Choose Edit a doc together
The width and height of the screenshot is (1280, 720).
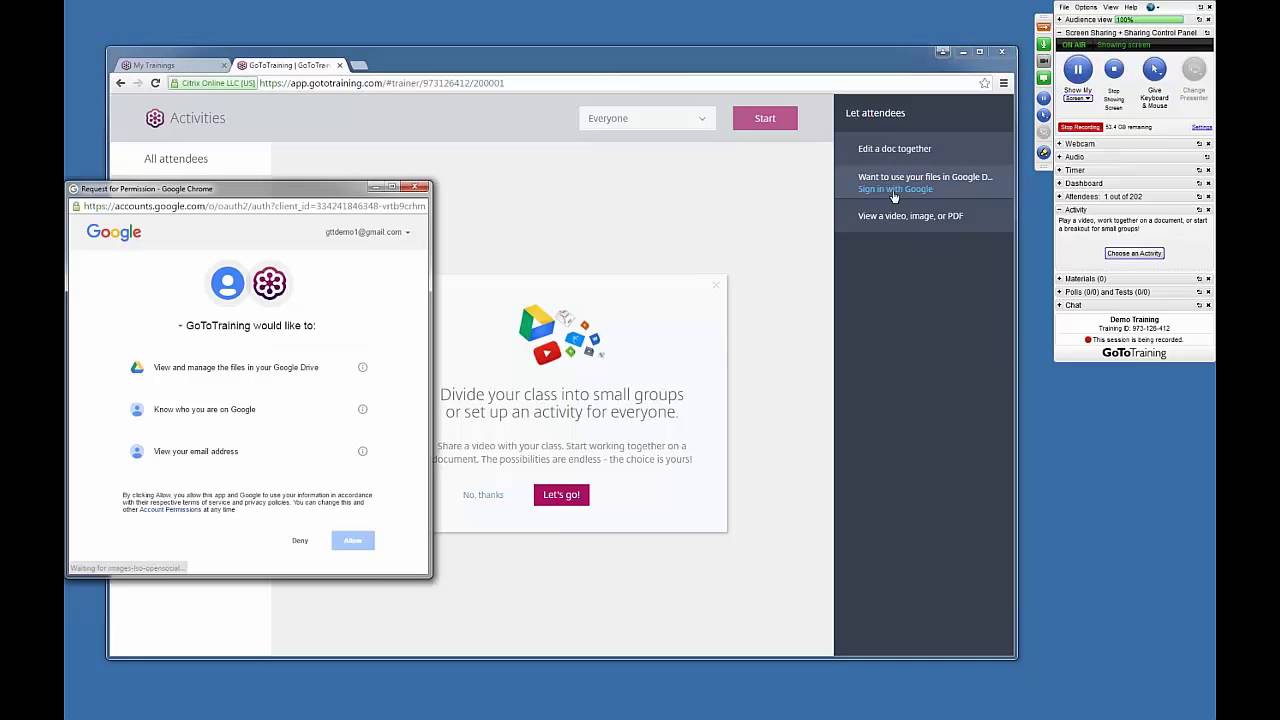click(x=895, y=149)
